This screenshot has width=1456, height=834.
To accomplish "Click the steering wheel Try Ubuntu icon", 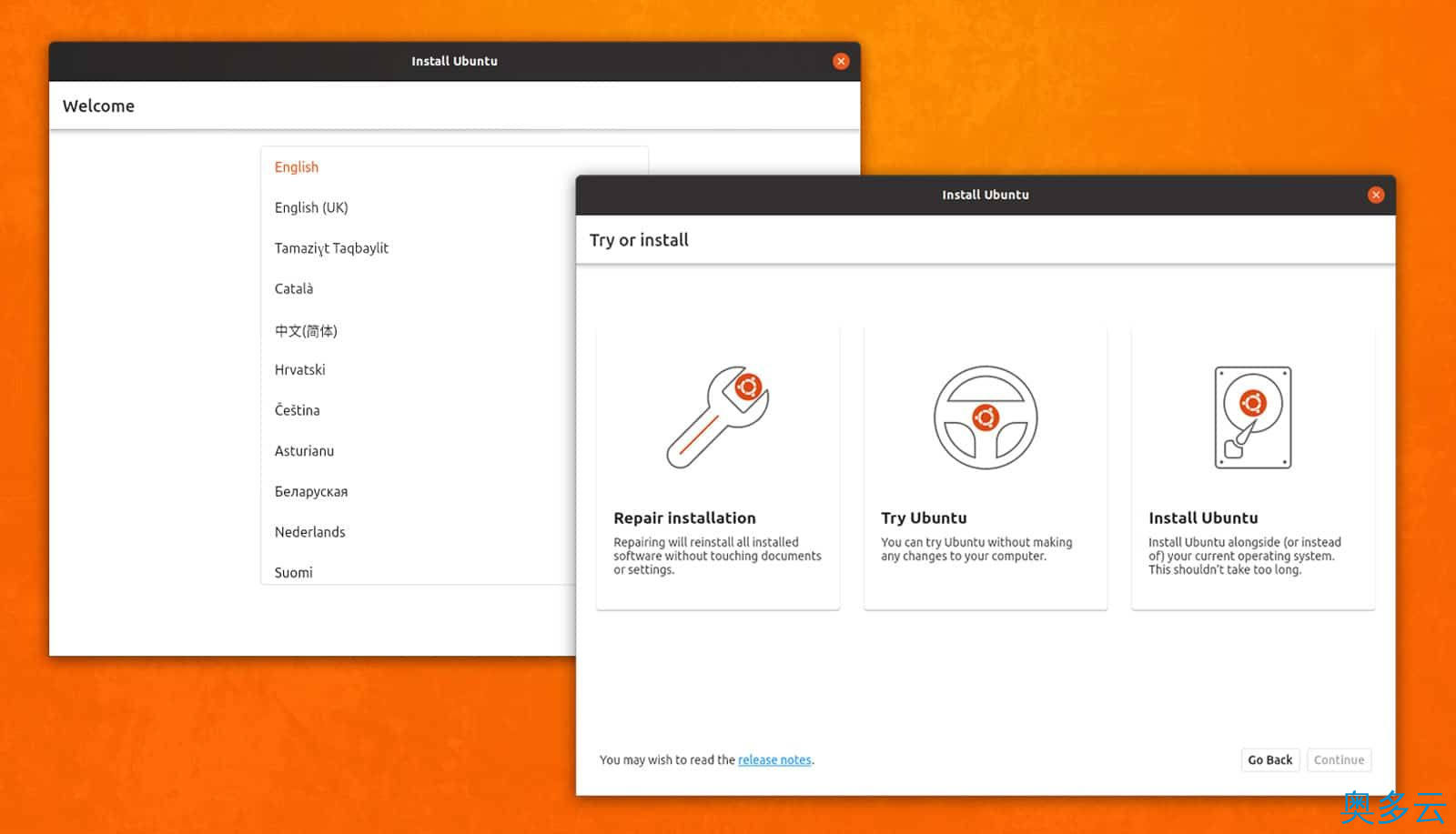I will coord(985,417).
